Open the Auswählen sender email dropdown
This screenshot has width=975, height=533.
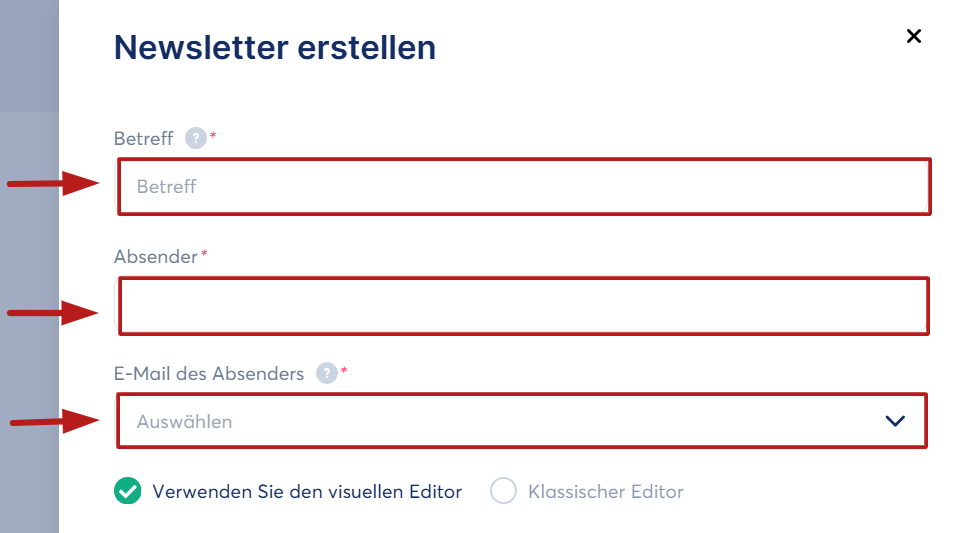522,420
